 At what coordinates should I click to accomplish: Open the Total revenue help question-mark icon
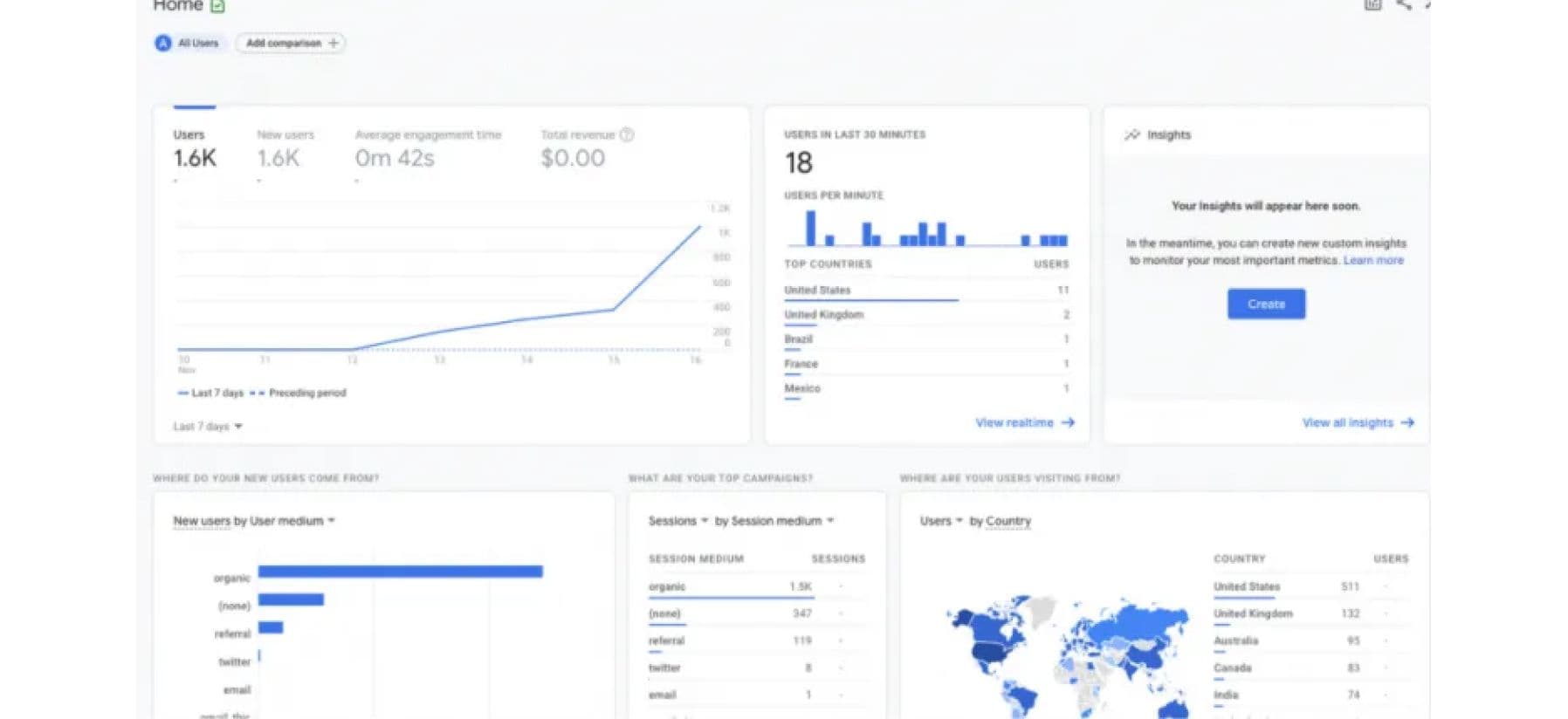(x=627, y=134)
